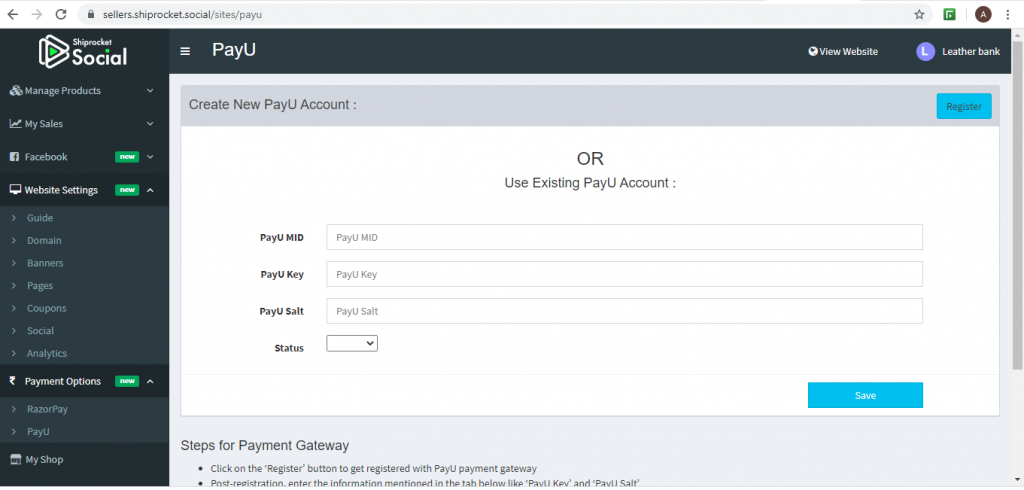Open Chrome three-dot menu
This screenshot has width=1024, height=490.
click(x=1008, y=14)
